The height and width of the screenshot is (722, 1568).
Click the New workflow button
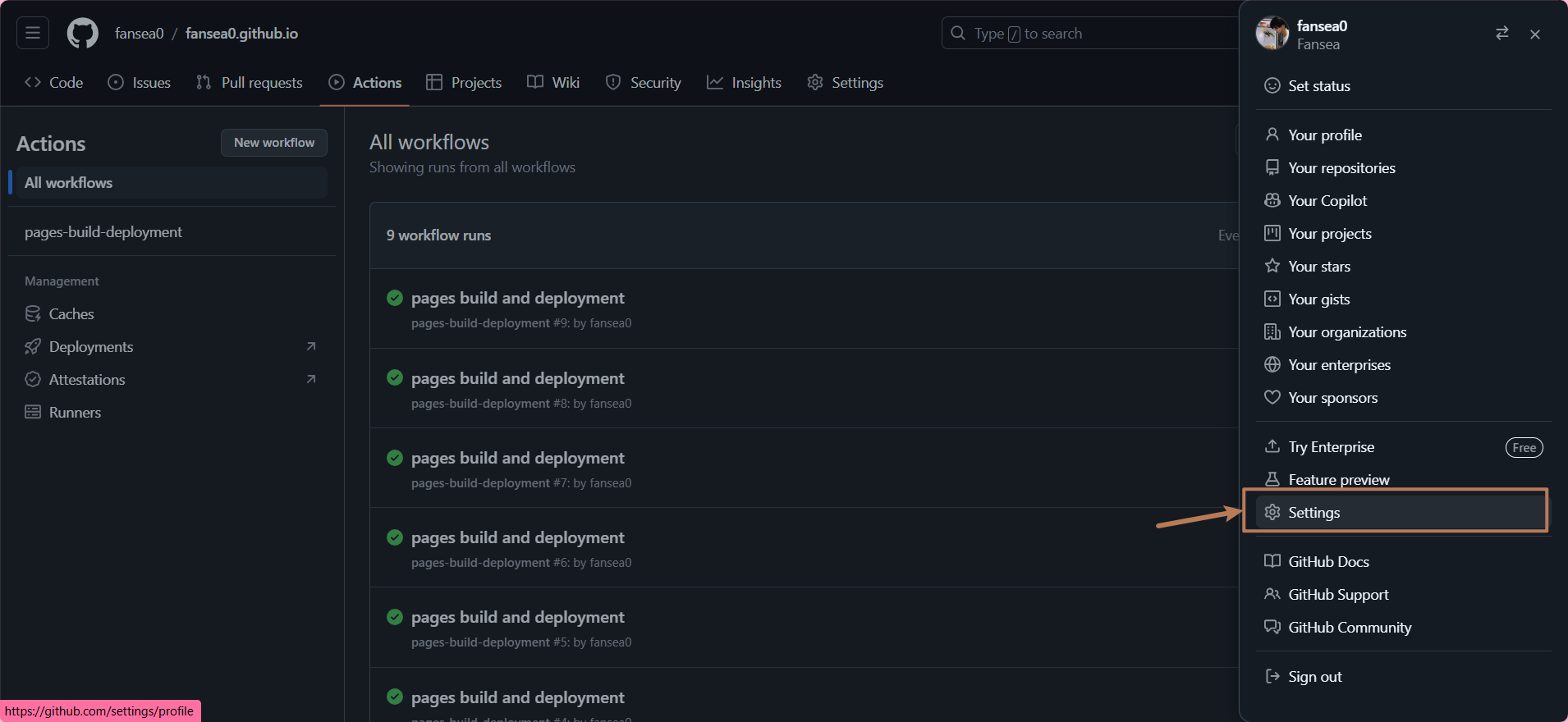click(x=273, y=143)
